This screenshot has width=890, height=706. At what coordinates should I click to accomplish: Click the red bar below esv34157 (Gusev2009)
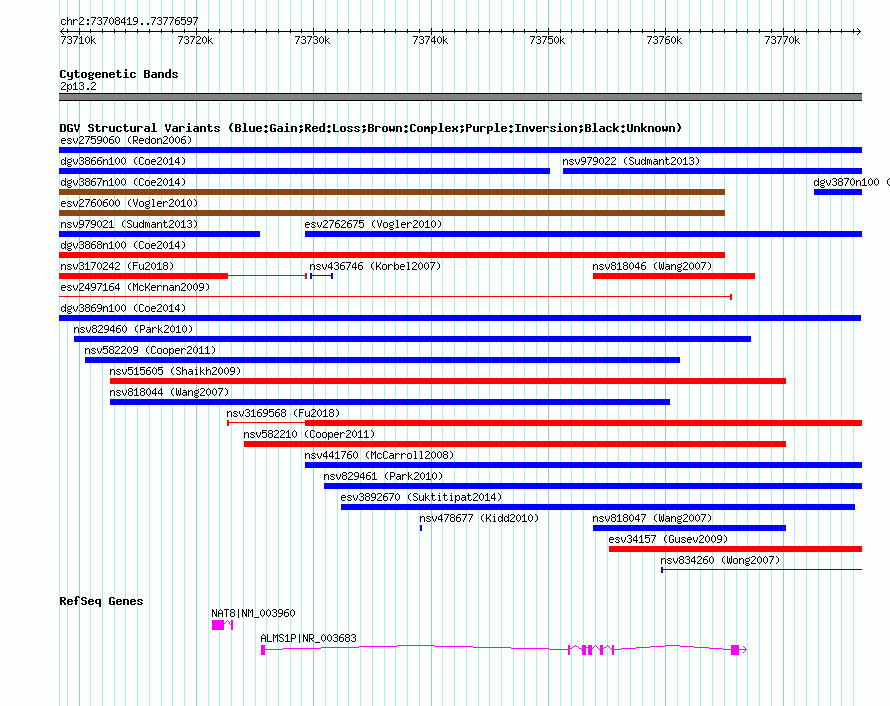pos(735,549)
